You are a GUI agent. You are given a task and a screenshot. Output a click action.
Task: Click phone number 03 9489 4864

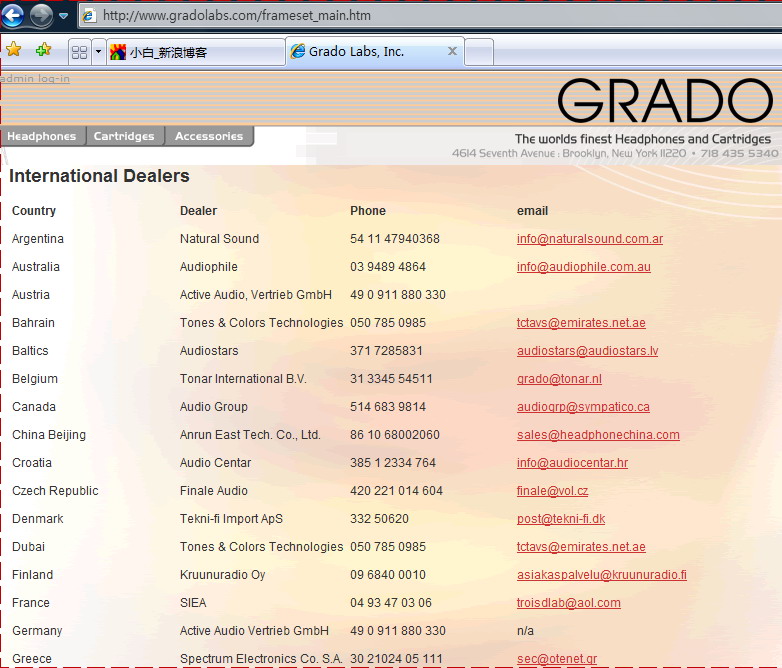388,267
